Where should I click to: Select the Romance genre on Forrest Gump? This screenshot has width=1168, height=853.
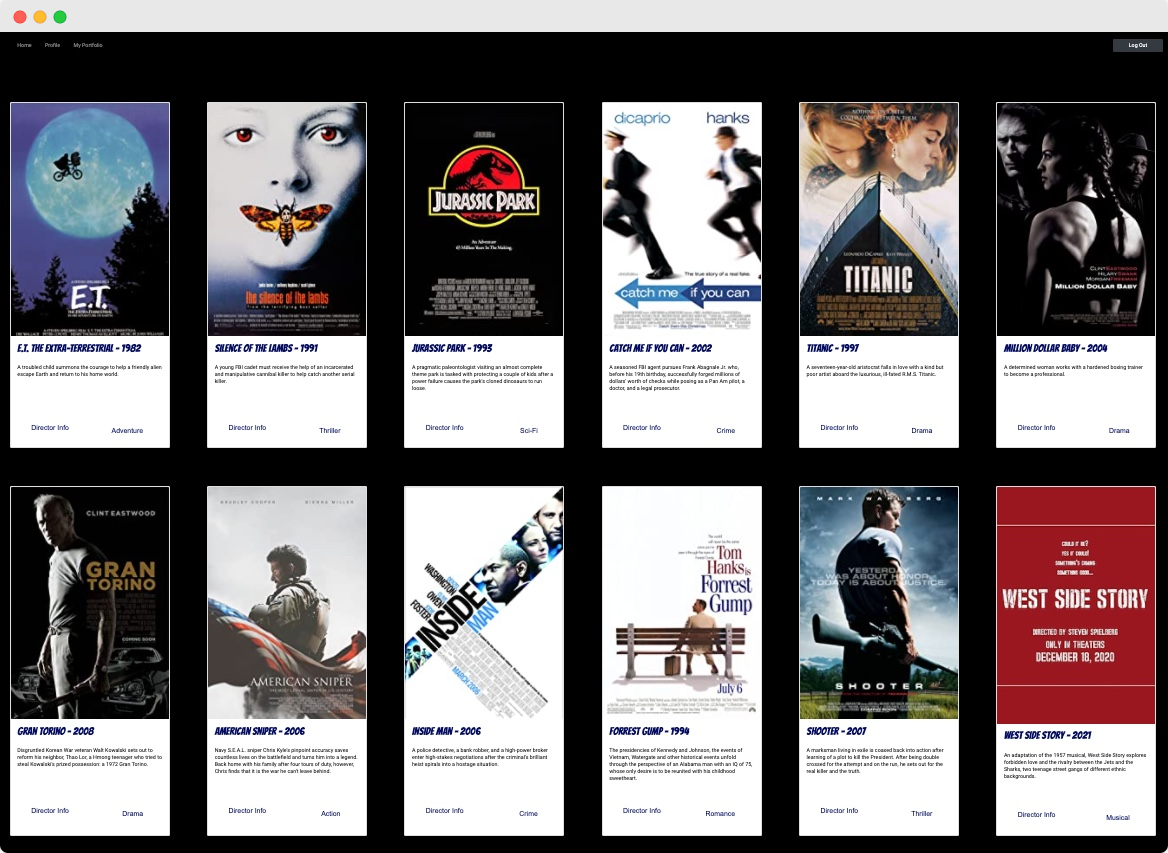[720, 814]
